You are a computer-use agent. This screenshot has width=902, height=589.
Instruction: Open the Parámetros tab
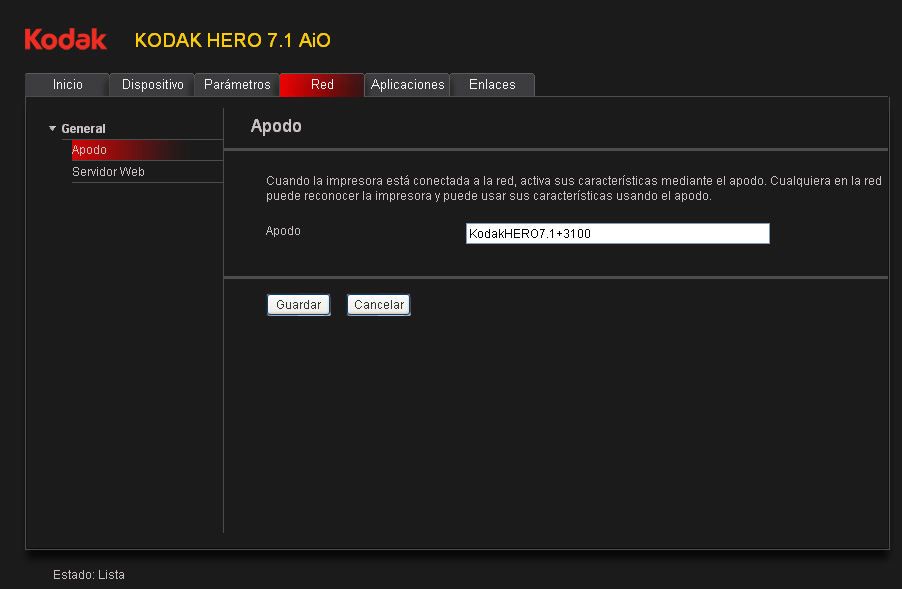click(x=237, y=85)
